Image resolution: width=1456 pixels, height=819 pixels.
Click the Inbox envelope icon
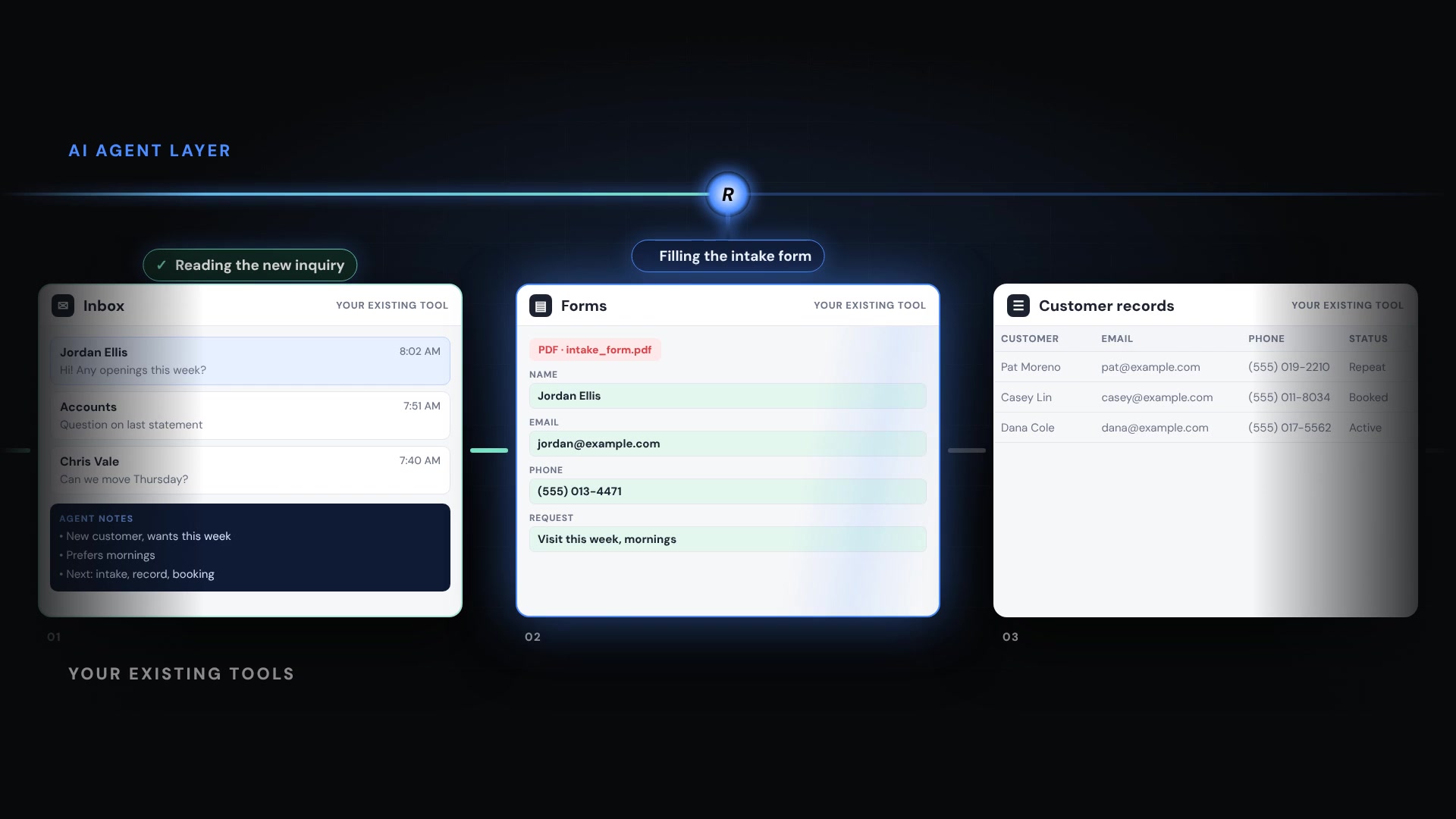tap(63, 306)
